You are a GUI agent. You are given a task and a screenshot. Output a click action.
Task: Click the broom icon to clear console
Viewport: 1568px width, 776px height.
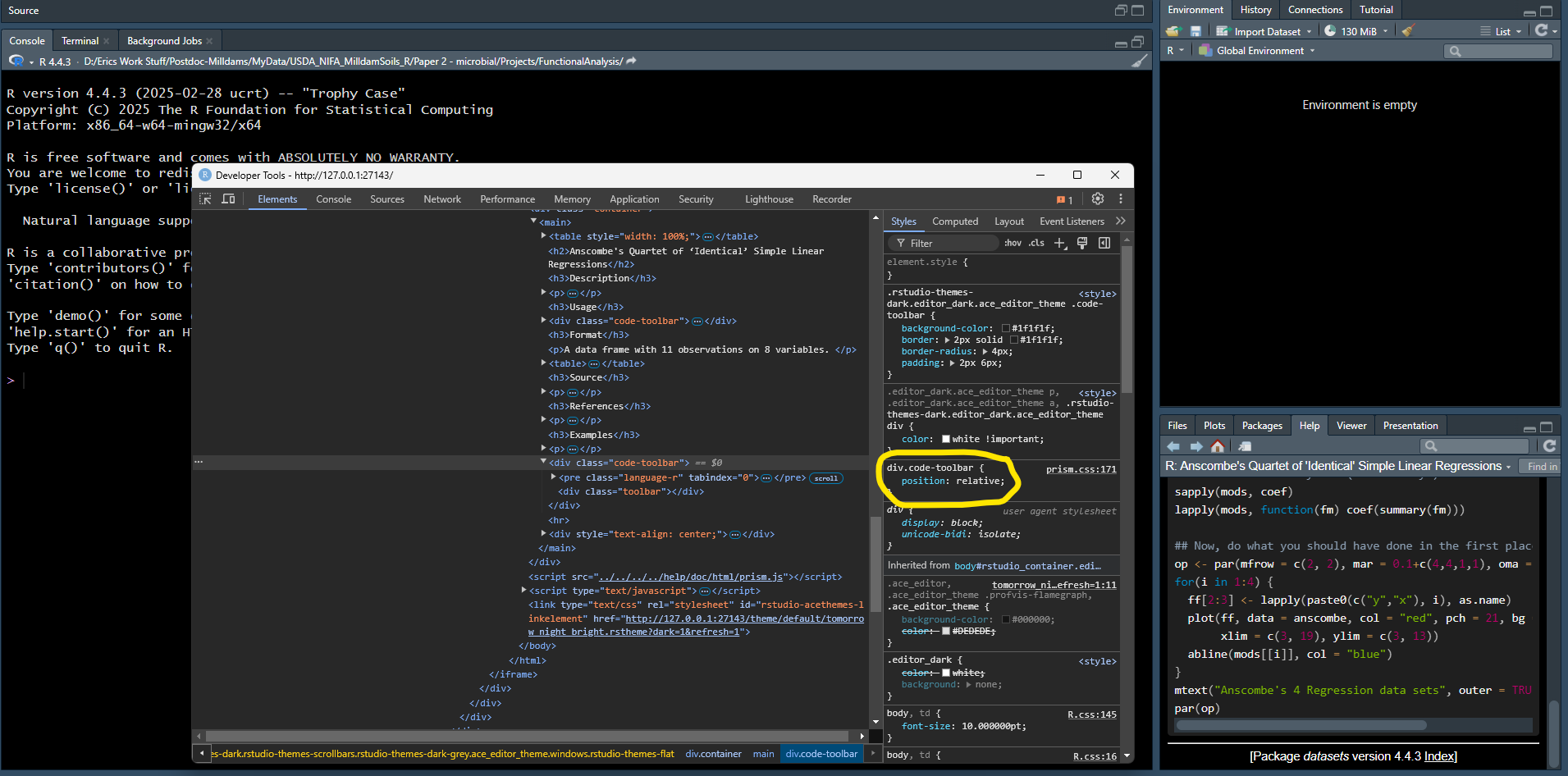(x=1140, y=61)
